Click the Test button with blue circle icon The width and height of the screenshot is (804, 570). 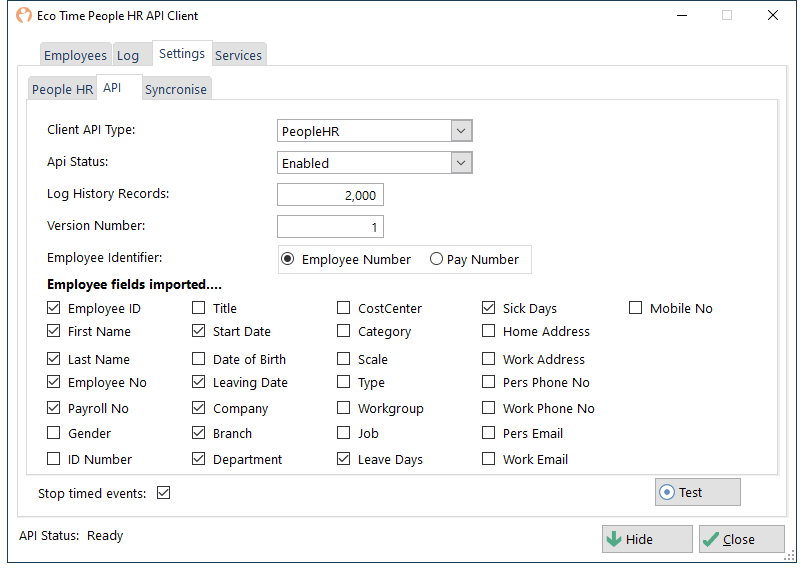click(x=697, y=492)
